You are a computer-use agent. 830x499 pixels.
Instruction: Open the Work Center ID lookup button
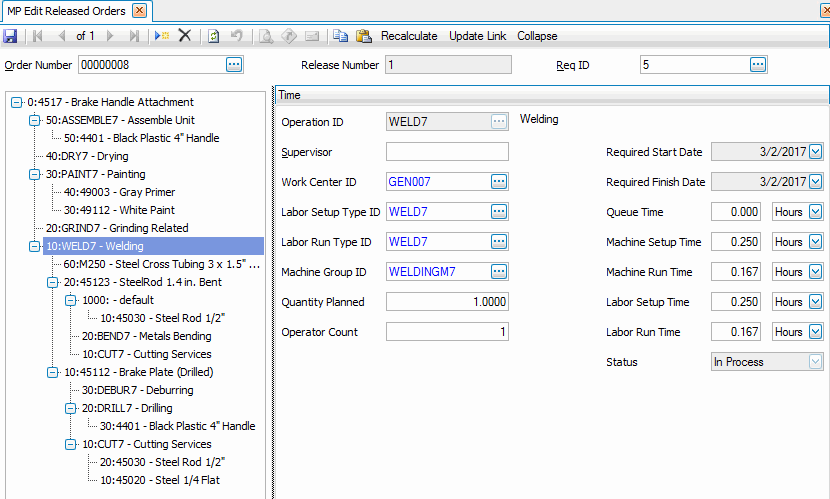[499, 182]
